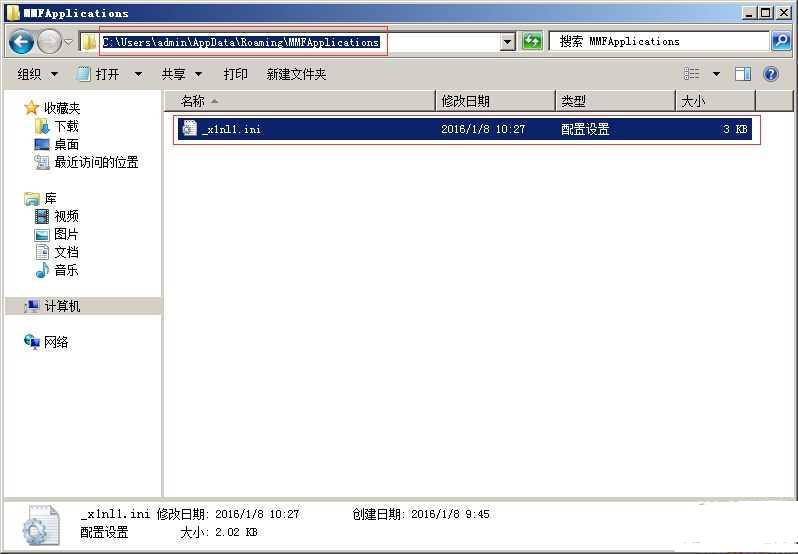This screenshot has height=554, width=798.
Task: Open recent locations dropdown beside navigation arrows
Action: pos(69,42)
